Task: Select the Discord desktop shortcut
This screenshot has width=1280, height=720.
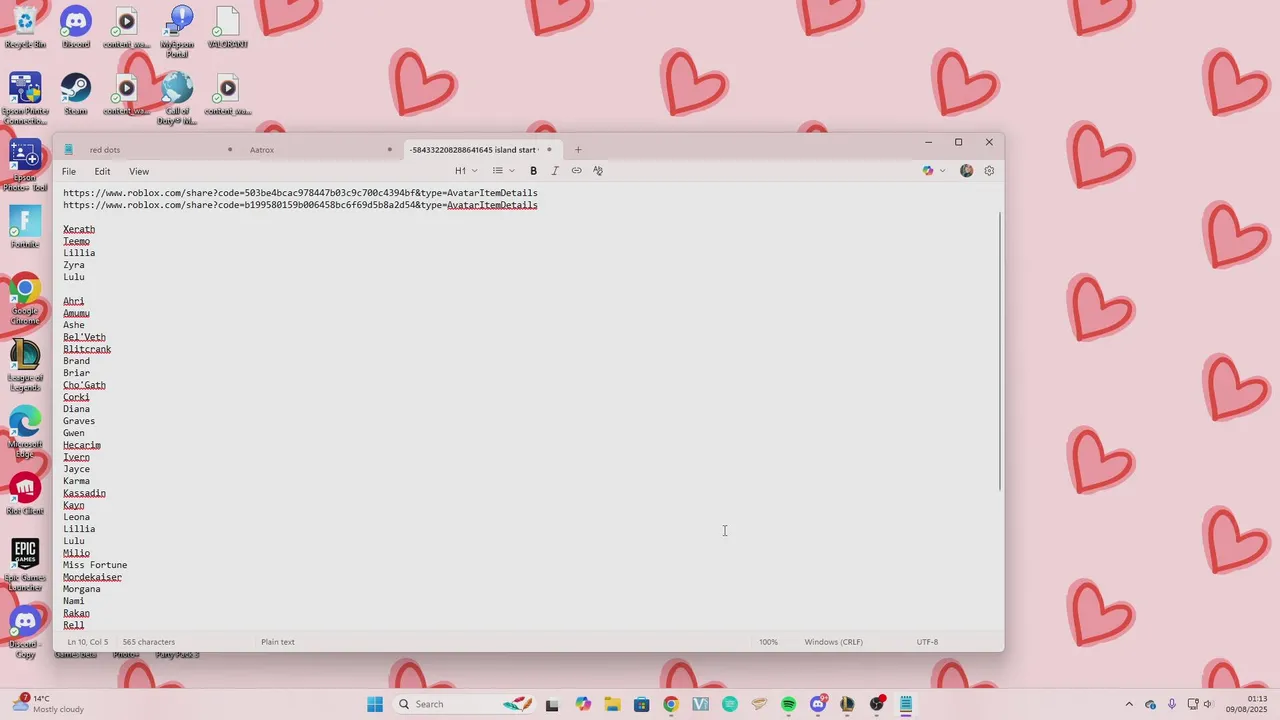Action: pos(76,27)
